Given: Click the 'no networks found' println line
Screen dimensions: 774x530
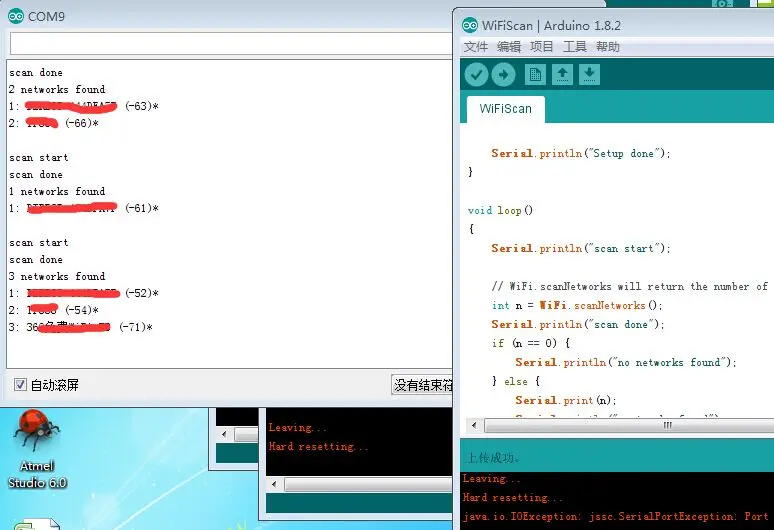Looking at the screenshot, I should 625,362.
